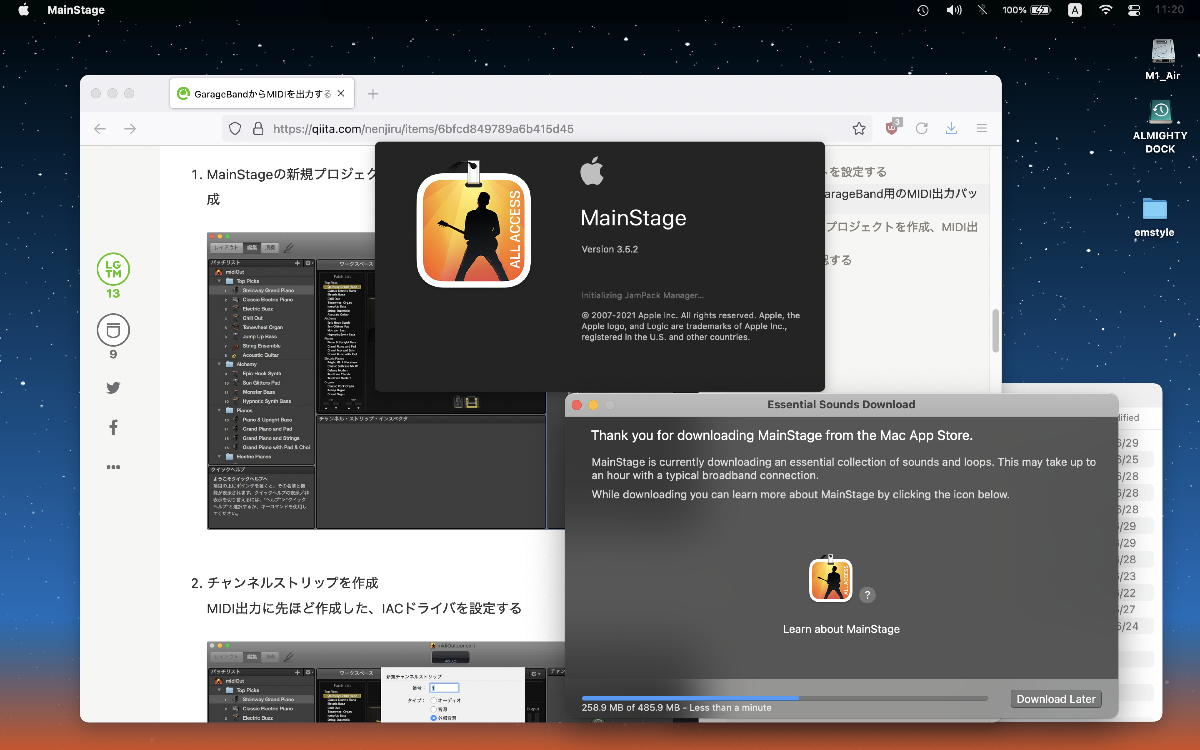Open the emstyle folder on desktop
The height and width of the screenshot is (750, 1200).
(x=1154, y=209)
